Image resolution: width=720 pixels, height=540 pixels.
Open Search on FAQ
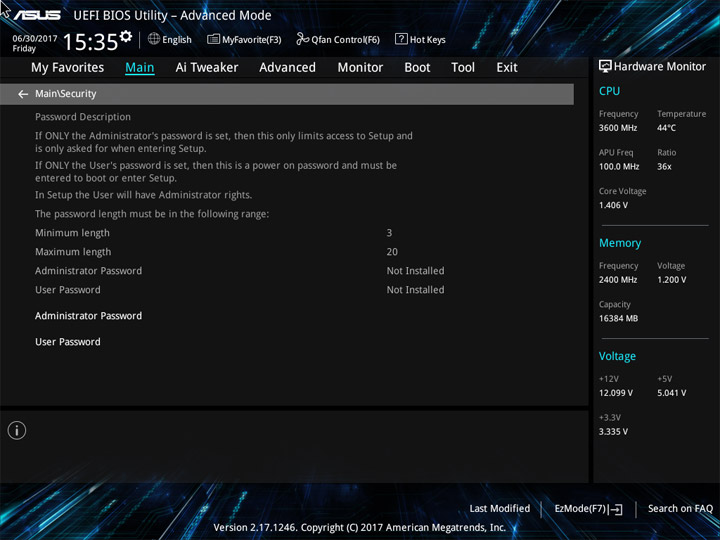tap(680, 509)
